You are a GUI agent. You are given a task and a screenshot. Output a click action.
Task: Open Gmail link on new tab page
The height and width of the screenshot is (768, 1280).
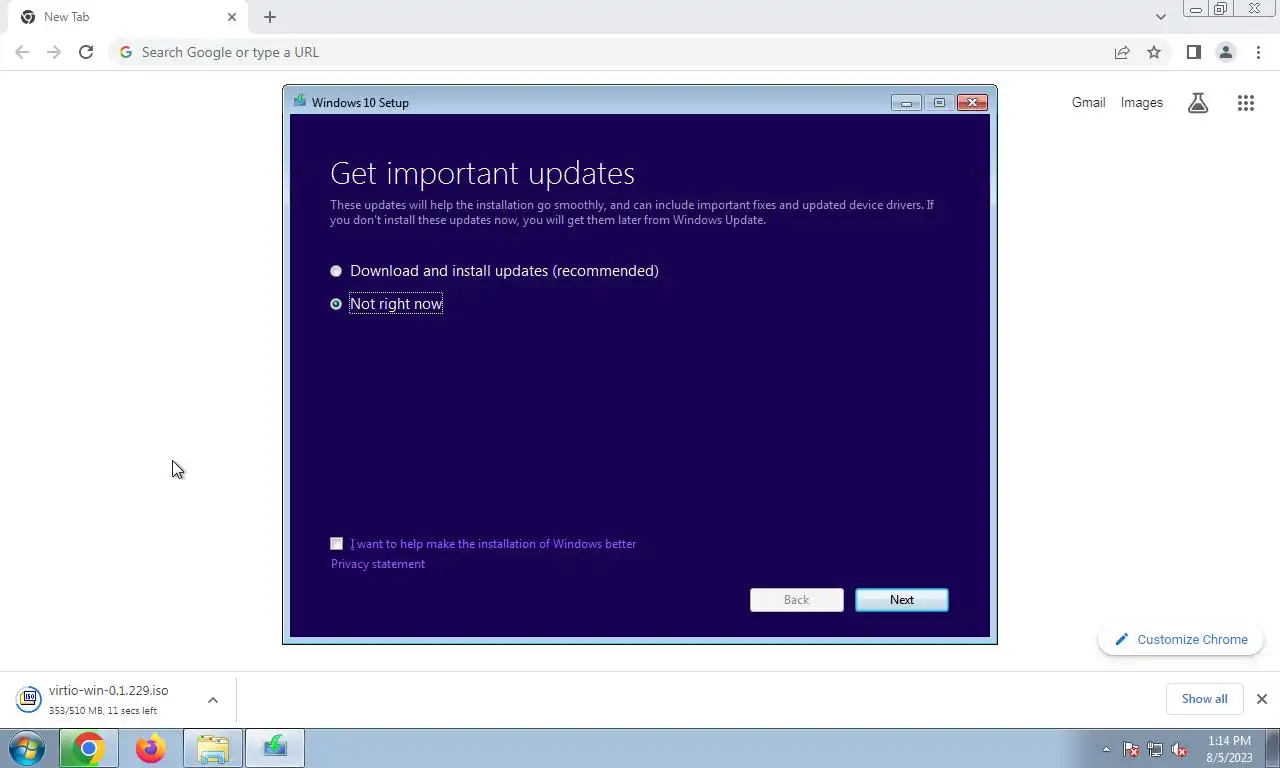click(1088, 102)
